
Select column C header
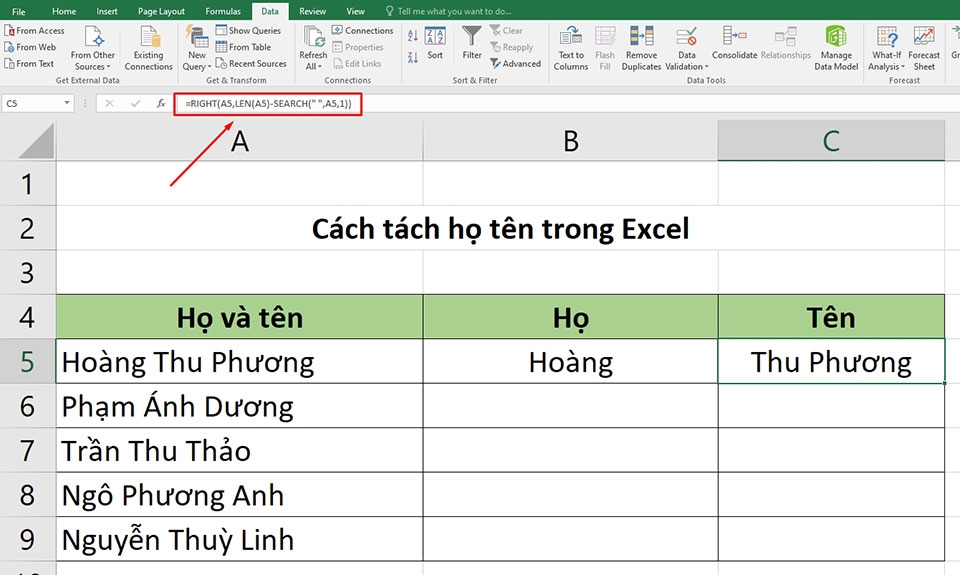[831, 141]
